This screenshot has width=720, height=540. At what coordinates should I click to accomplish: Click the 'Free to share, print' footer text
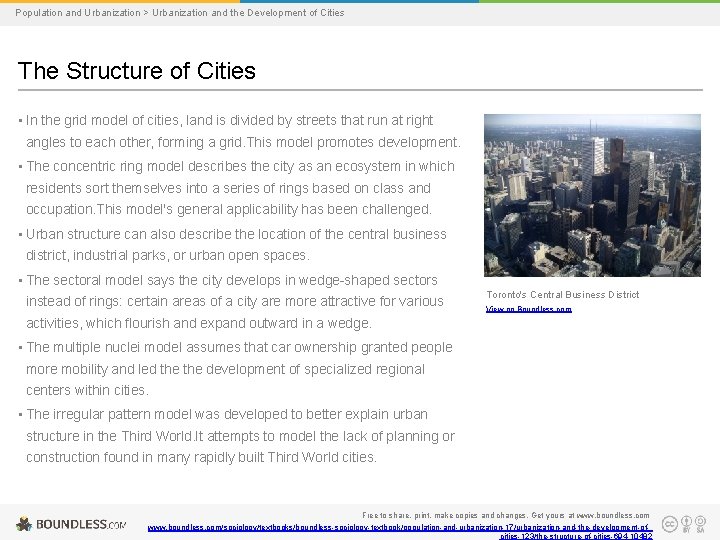point(506,515)
